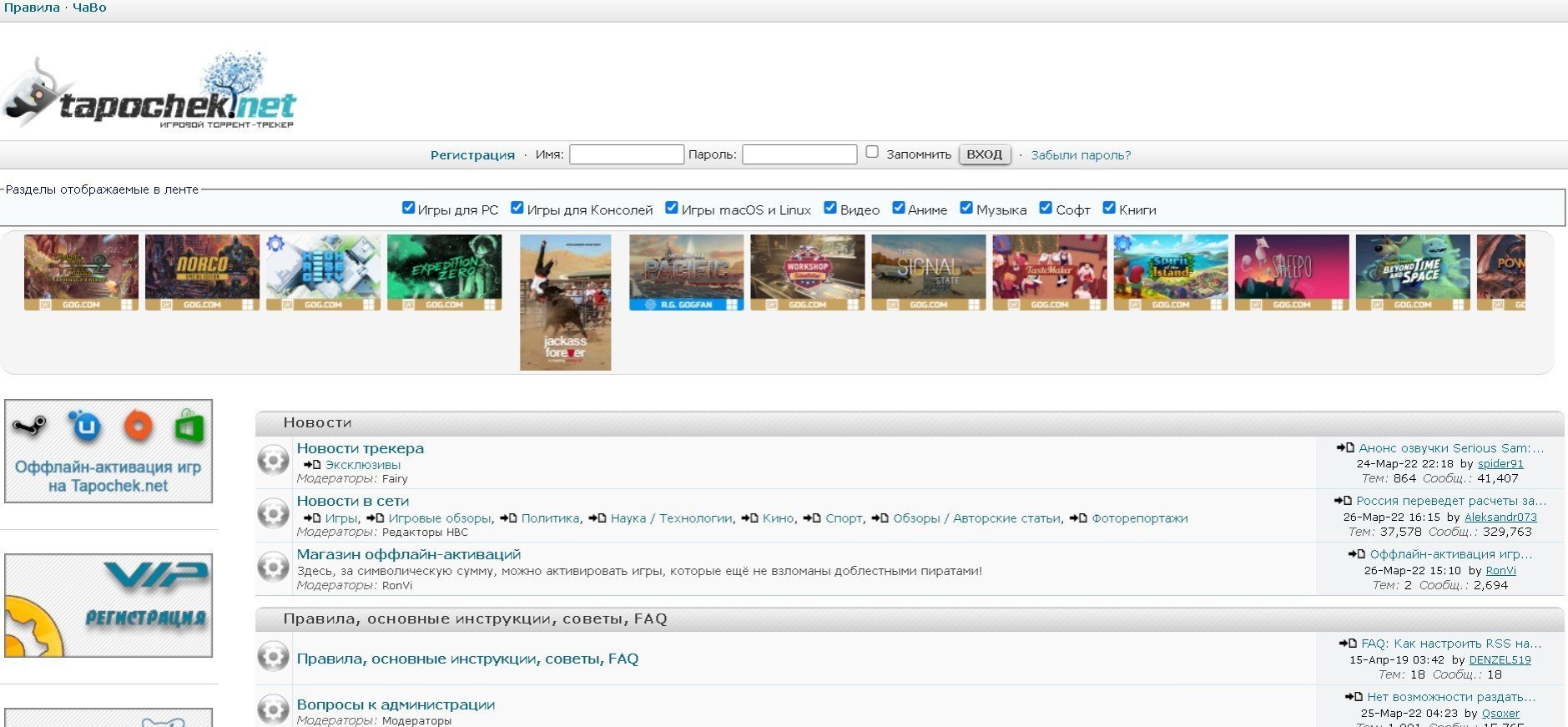Open the jackass forever poster thumbnail
This screenshot has width=1568, height=727.
pos(565,302)
